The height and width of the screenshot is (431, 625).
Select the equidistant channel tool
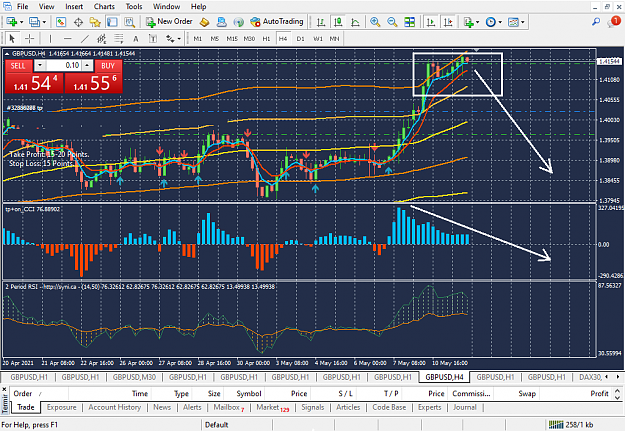click(x=102, y=38)
